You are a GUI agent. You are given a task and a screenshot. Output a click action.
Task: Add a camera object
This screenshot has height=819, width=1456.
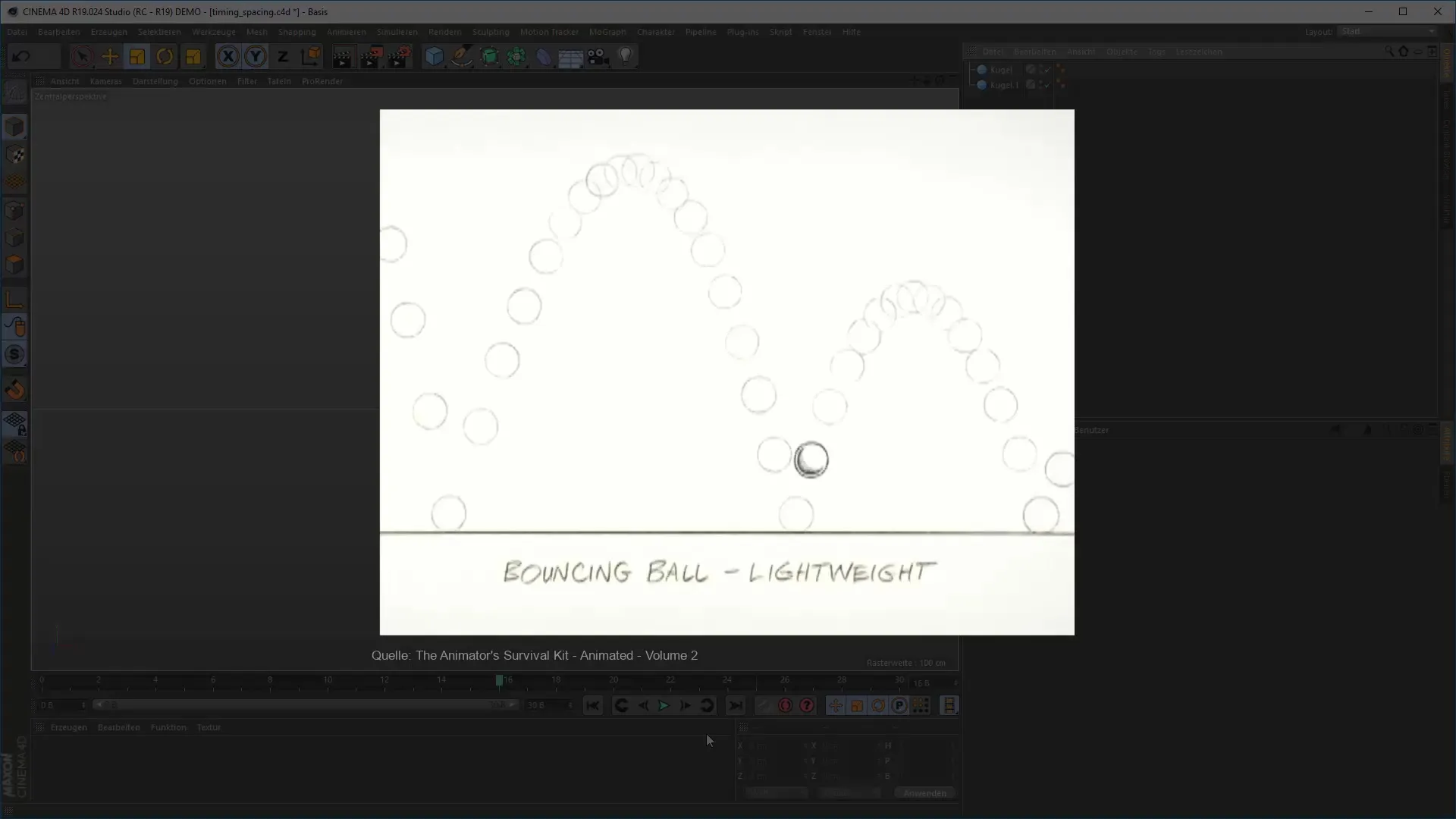(x=598, y=57)
